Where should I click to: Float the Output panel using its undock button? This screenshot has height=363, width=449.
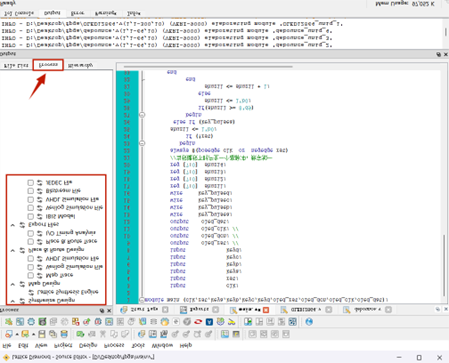click(438, 54)
